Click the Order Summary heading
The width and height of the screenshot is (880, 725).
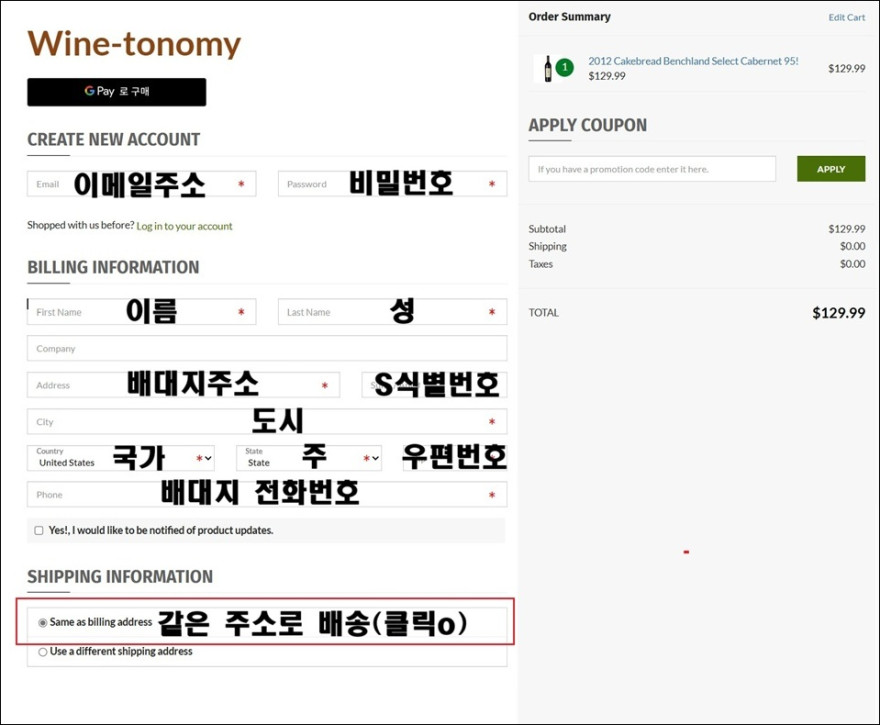(x=569, y=17)
